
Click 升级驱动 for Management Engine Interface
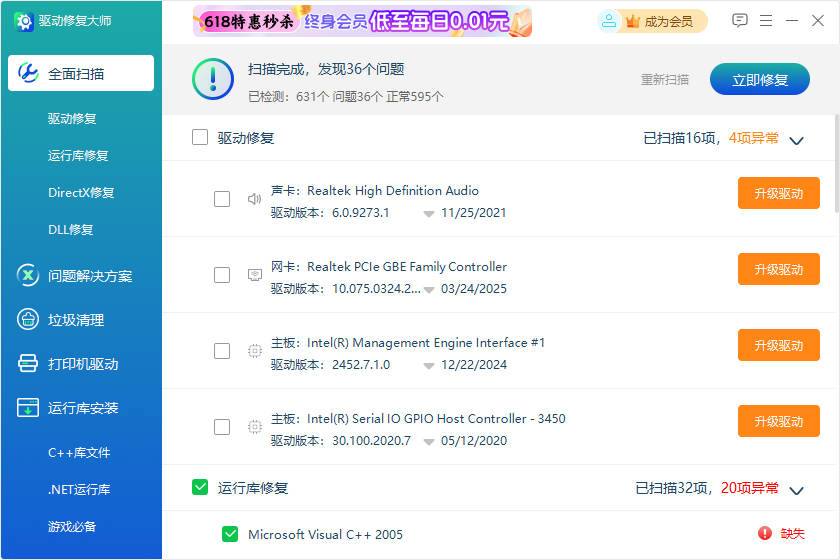778,345
